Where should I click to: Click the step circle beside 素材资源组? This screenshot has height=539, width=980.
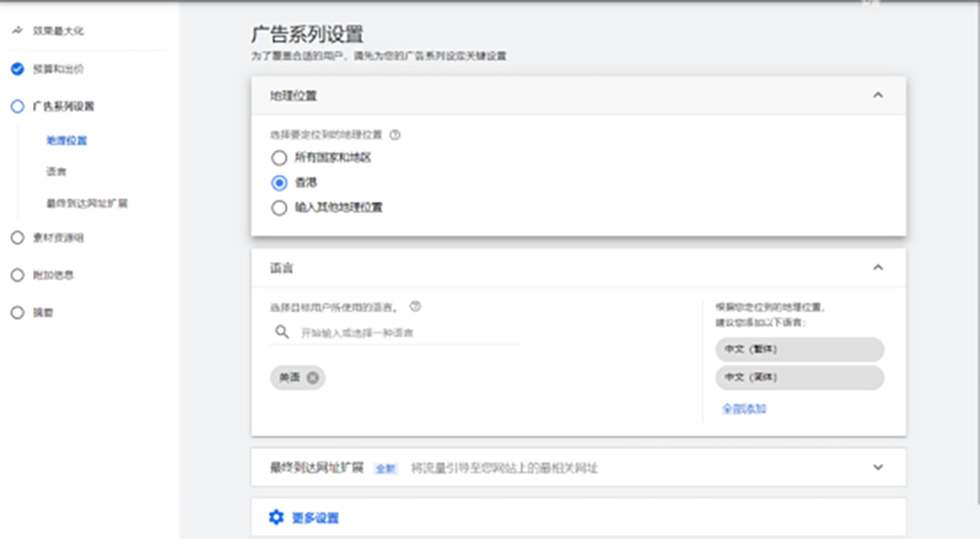click(x=17, y=238)
